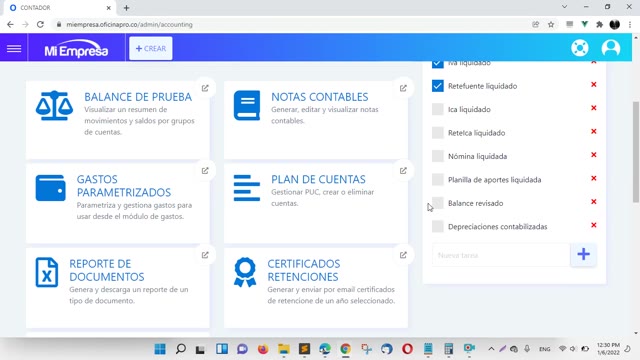Open Chrome three-dot menu
Viewport: 640px width, 360px height.
tap(630, 24)
